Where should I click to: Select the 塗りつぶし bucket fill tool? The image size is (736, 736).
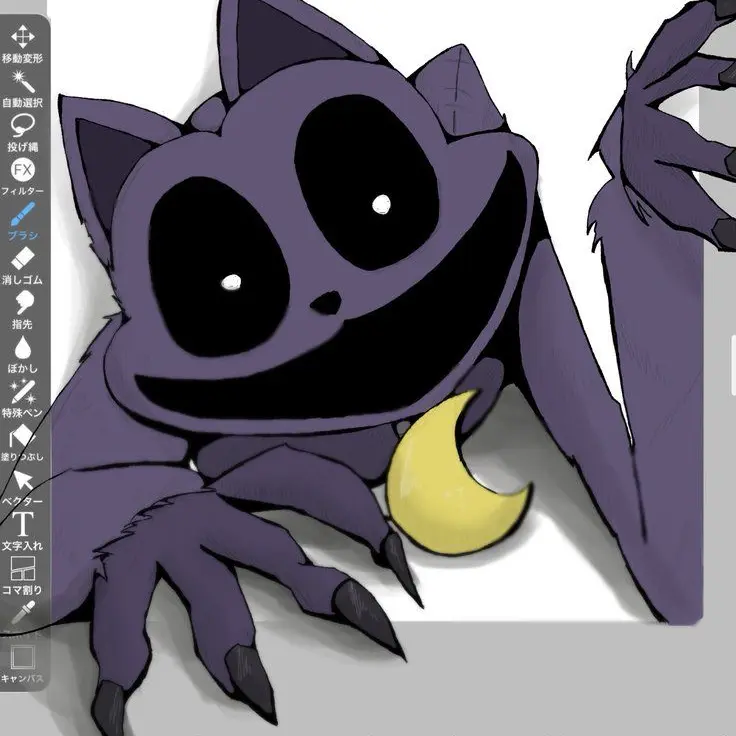22,438
